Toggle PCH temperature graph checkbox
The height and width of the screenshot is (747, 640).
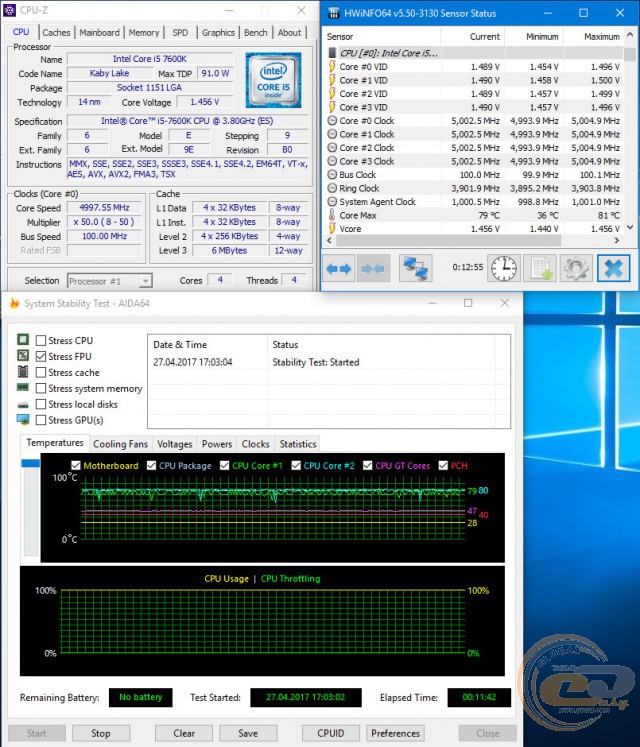[443, 465]
